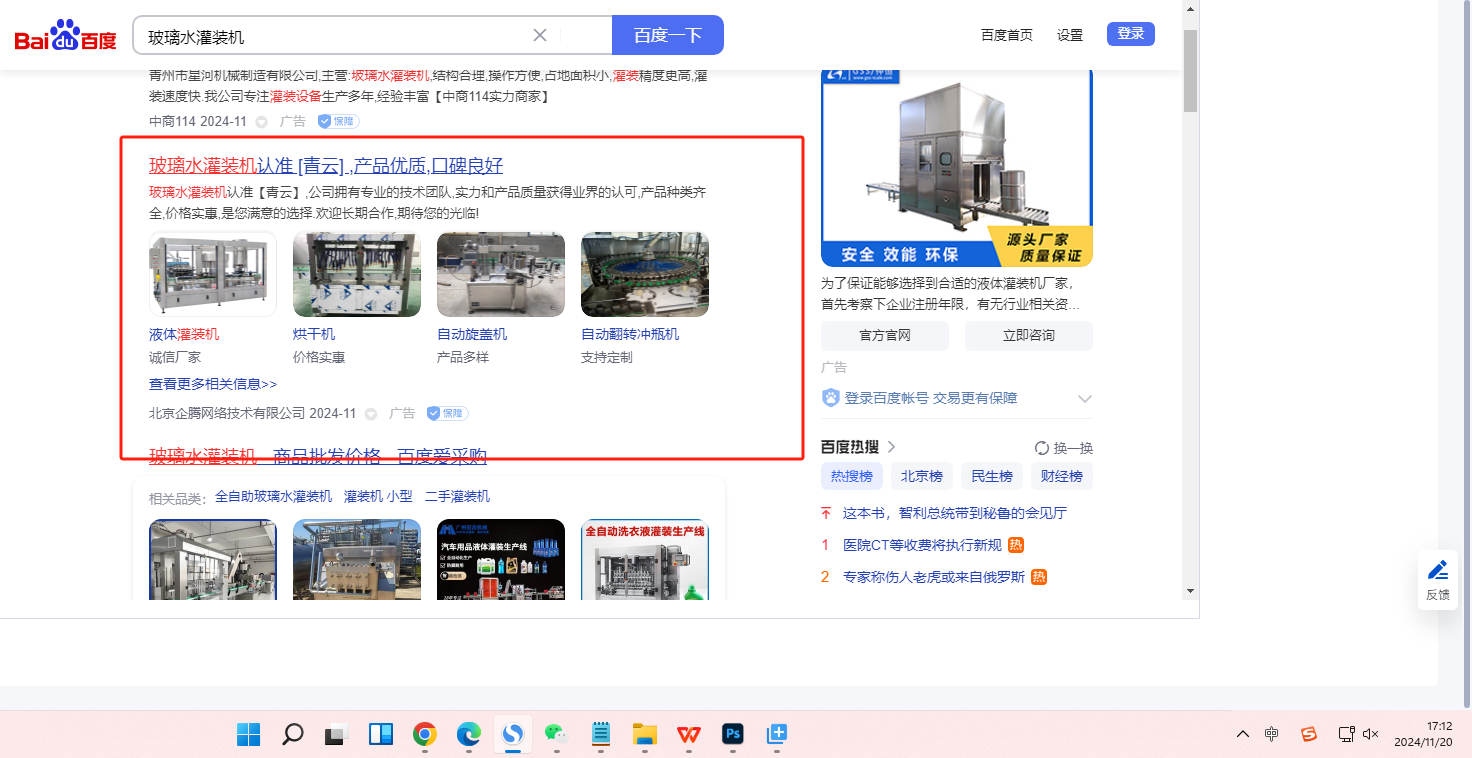Launch Google Chrome from the taskbar
Screen dimensions: 1472x758
pos(425,735)
